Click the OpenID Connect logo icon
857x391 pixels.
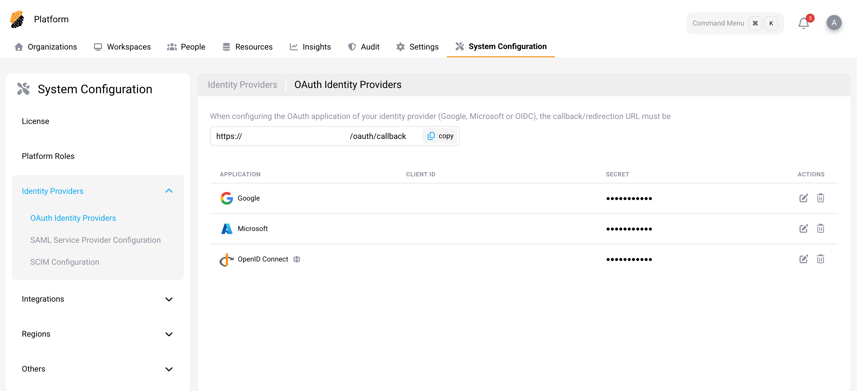(x=226, y=260)
